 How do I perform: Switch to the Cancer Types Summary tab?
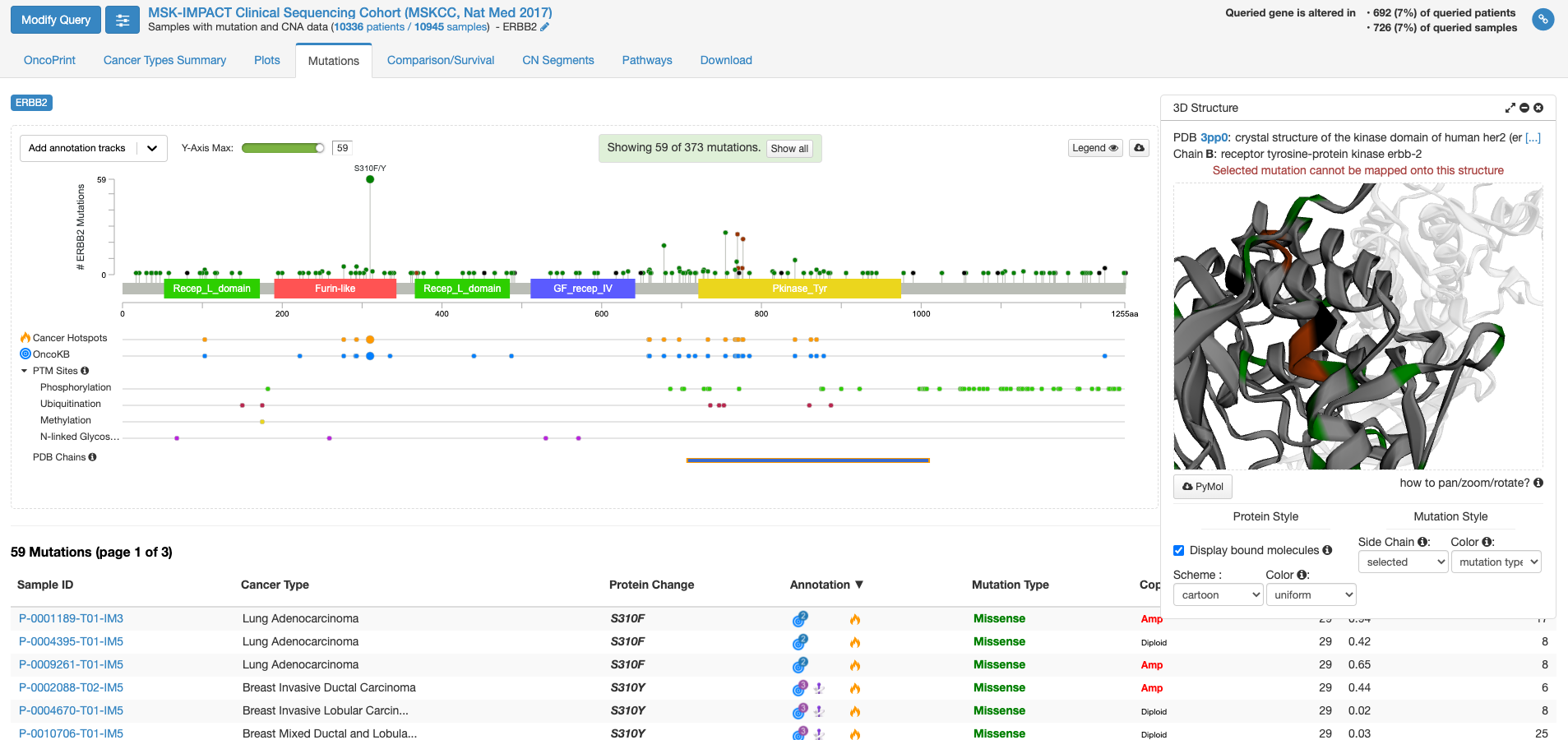(x=164, y=60)
